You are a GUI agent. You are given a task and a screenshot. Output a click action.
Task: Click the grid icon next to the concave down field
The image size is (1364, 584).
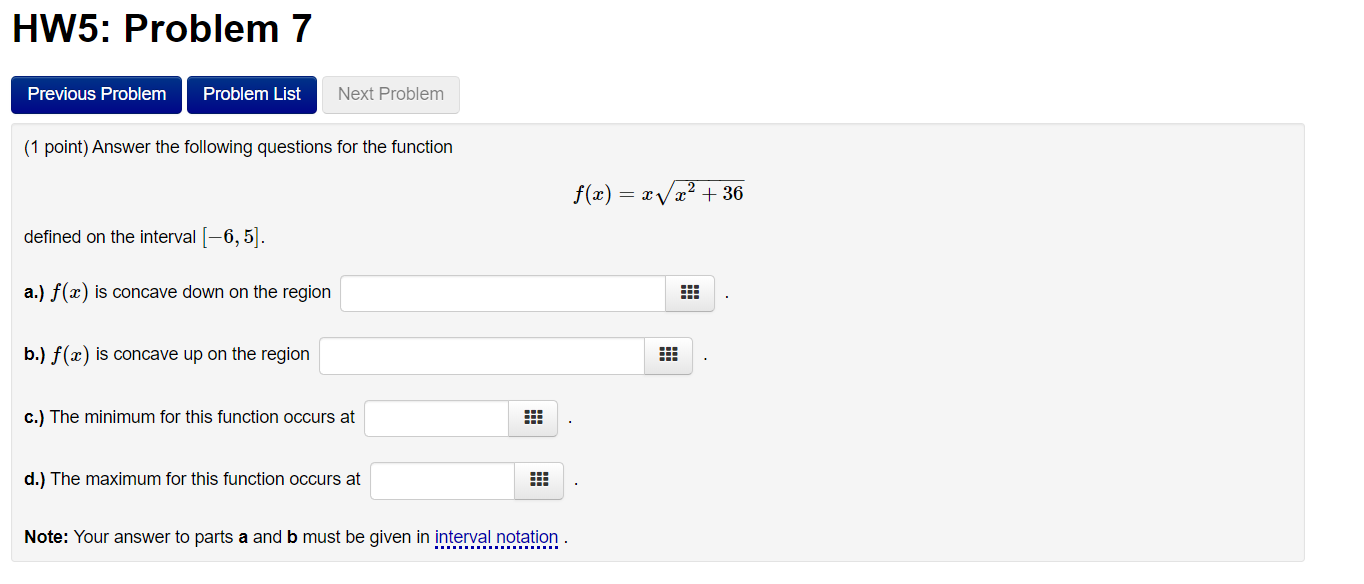point(689,293)
